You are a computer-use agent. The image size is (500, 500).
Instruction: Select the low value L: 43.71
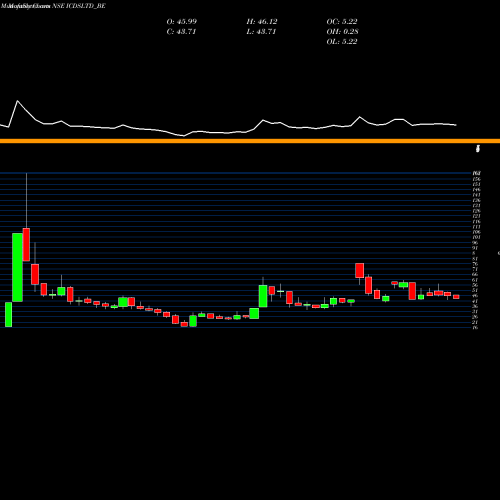pos(262,32)
